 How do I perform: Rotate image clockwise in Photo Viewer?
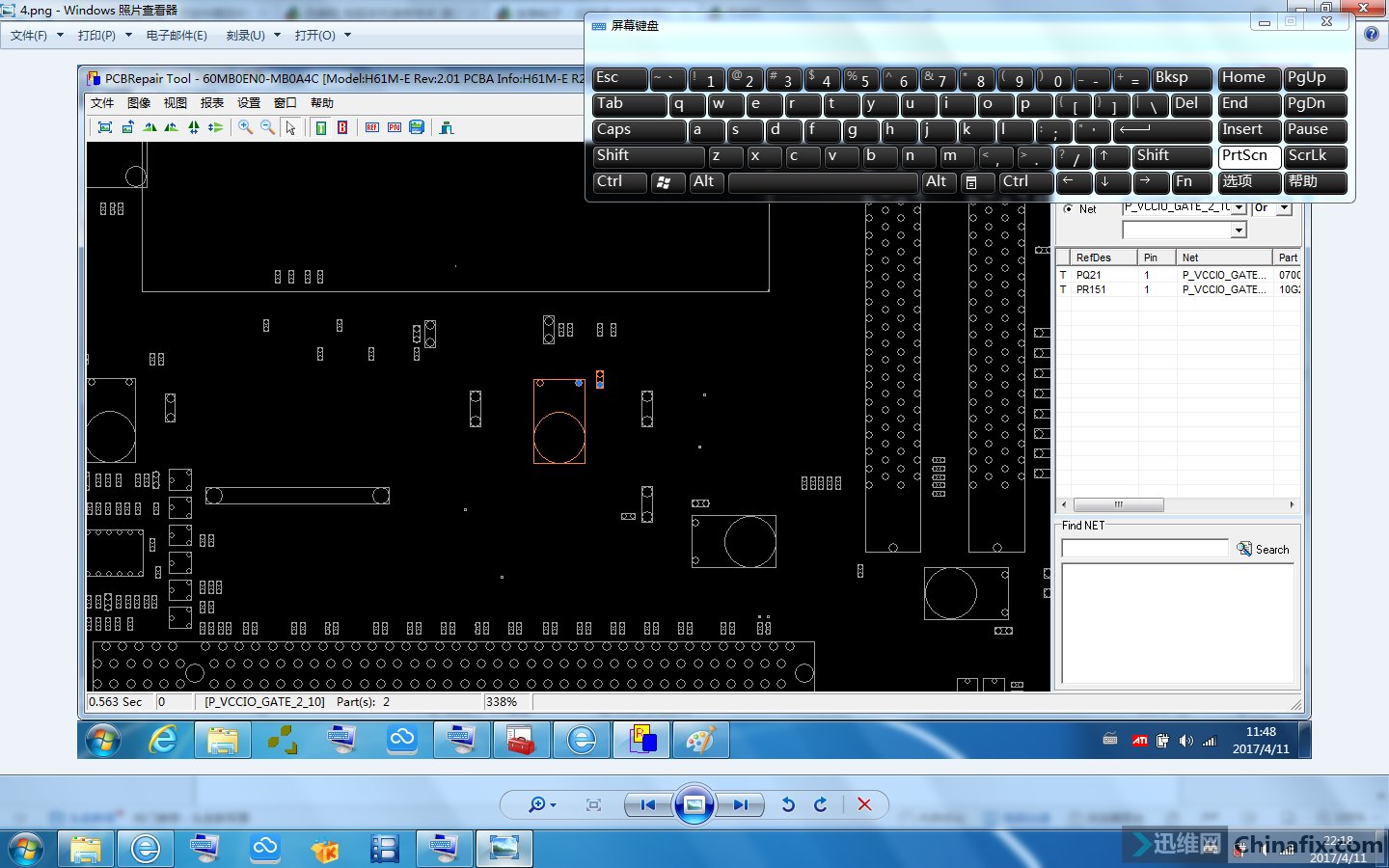click(821, 804)
